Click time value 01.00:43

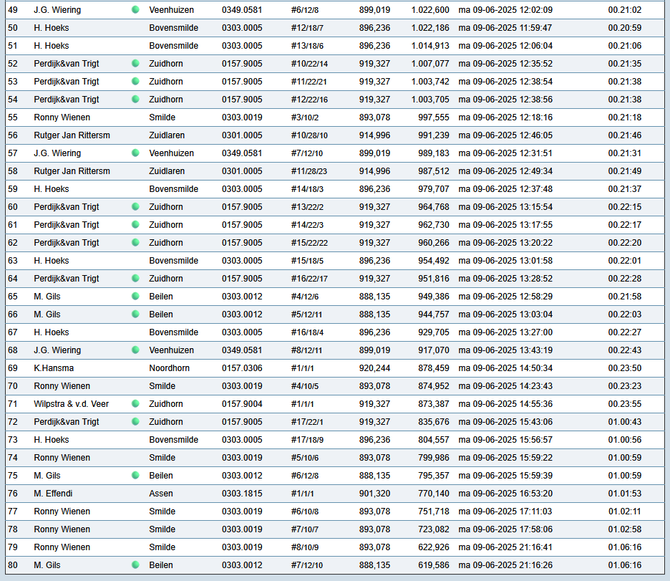[x=625, y=422]
